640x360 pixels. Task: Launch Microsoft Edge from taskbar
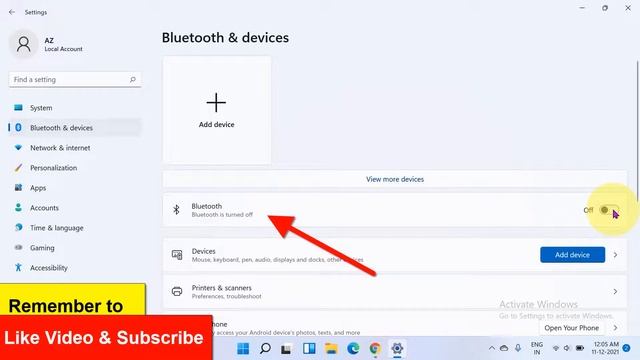pos(353,349)
